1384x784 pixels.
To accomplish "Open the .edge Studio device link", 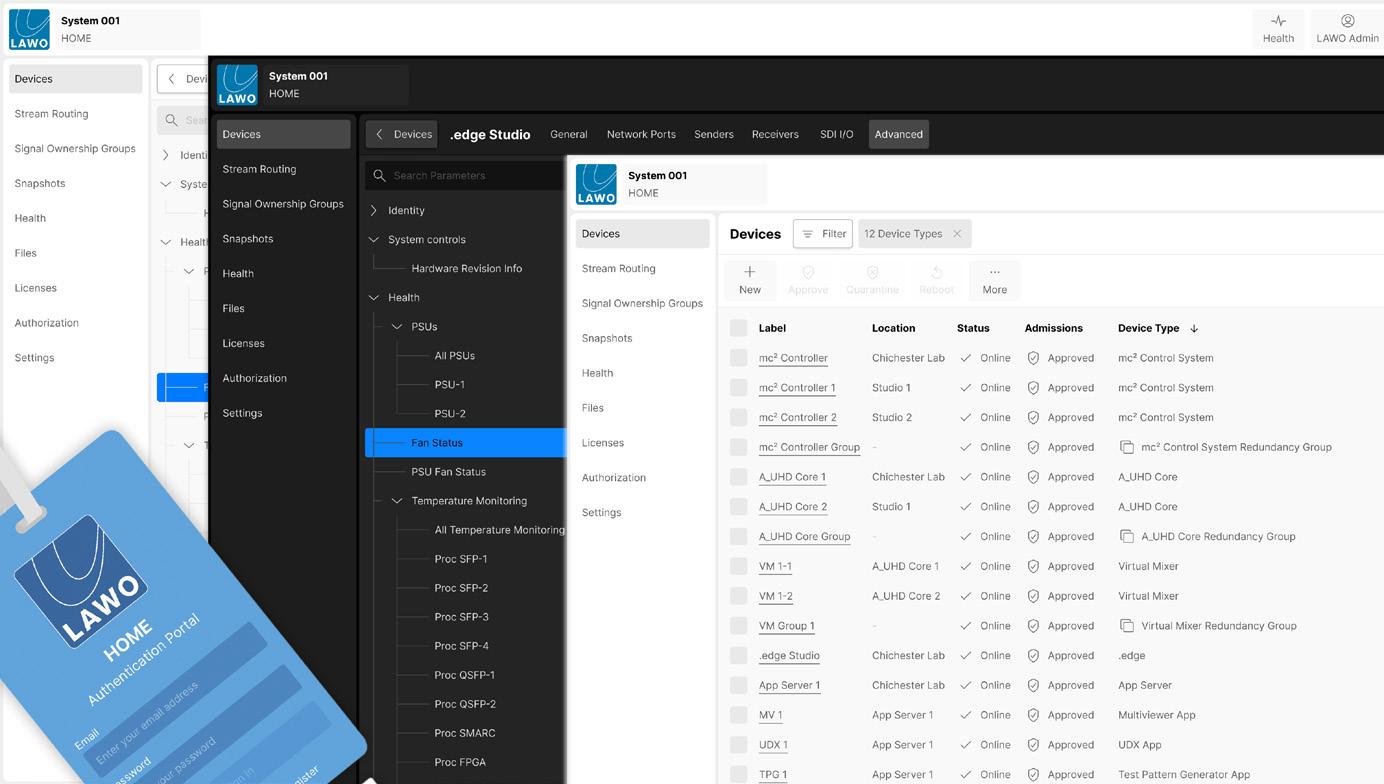I will (x=789, y=656).
